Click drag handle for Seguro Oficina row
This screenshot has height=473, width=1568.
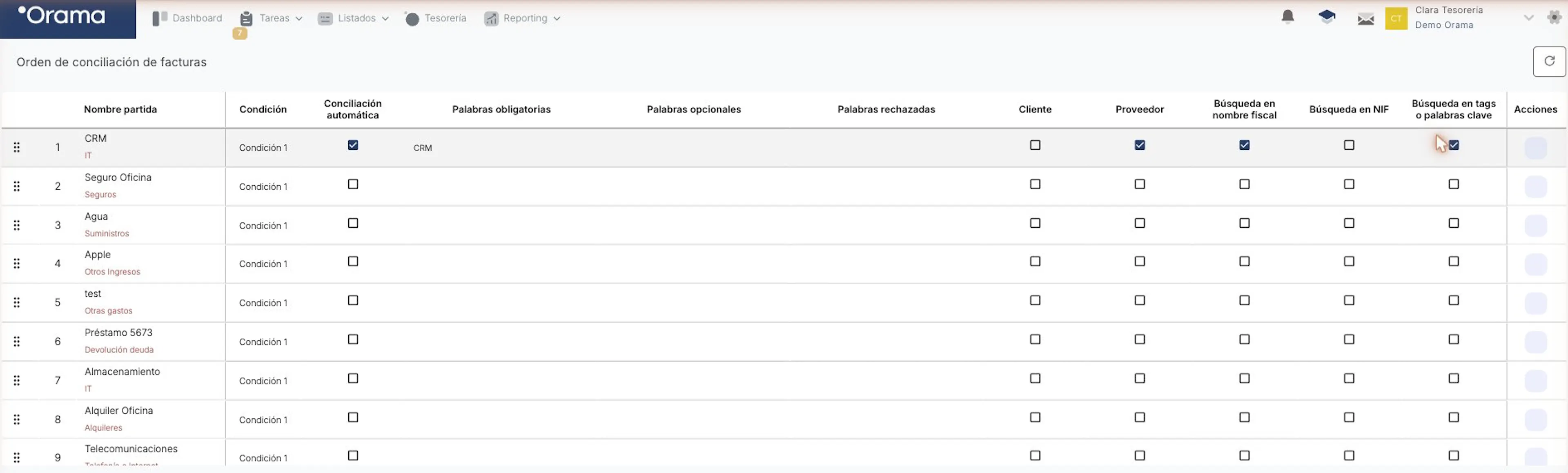[17, 186]
